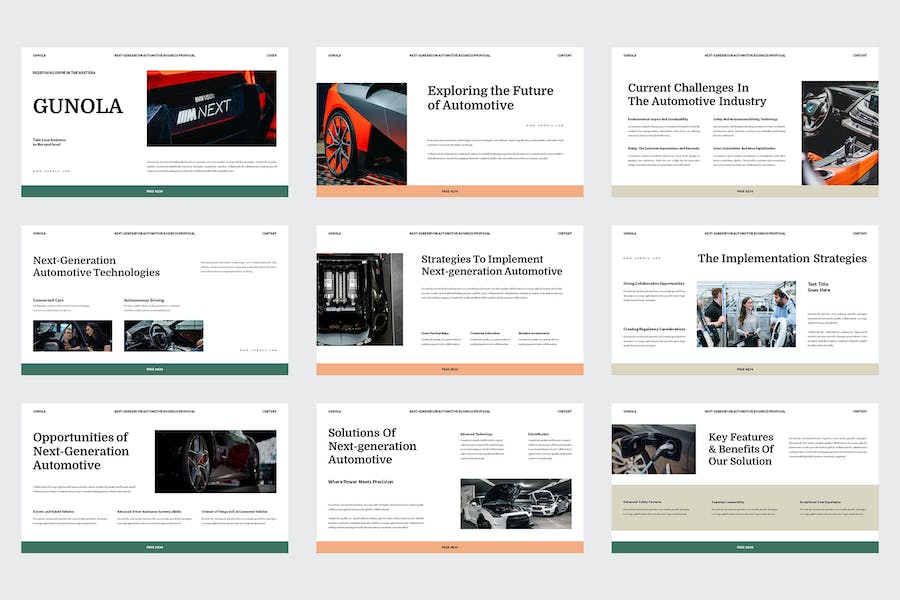Click the GUNOLA title on the cover slide

pyautogui.click(x=78, y=106)
